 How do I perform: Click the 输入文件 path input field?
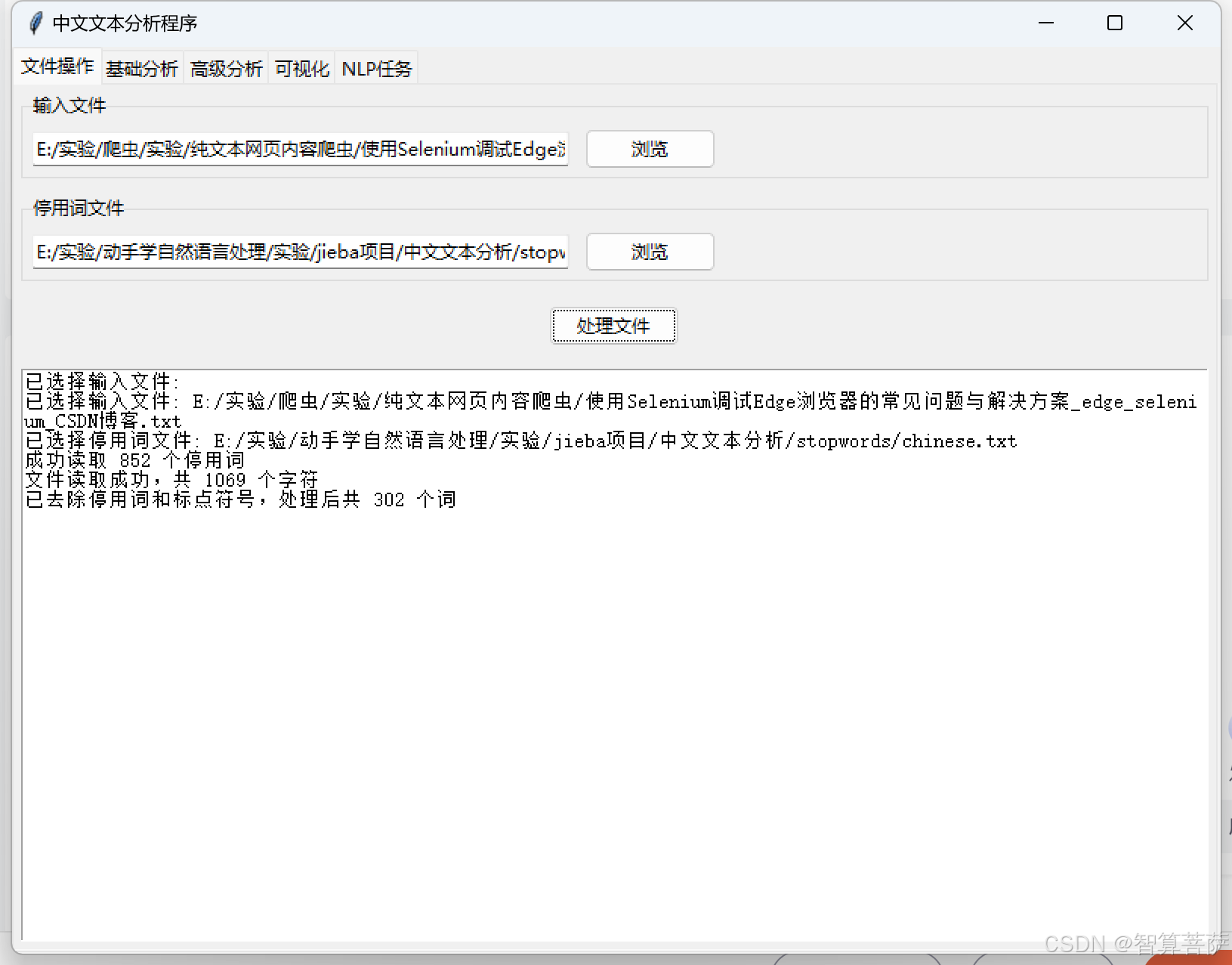point(300,150)
